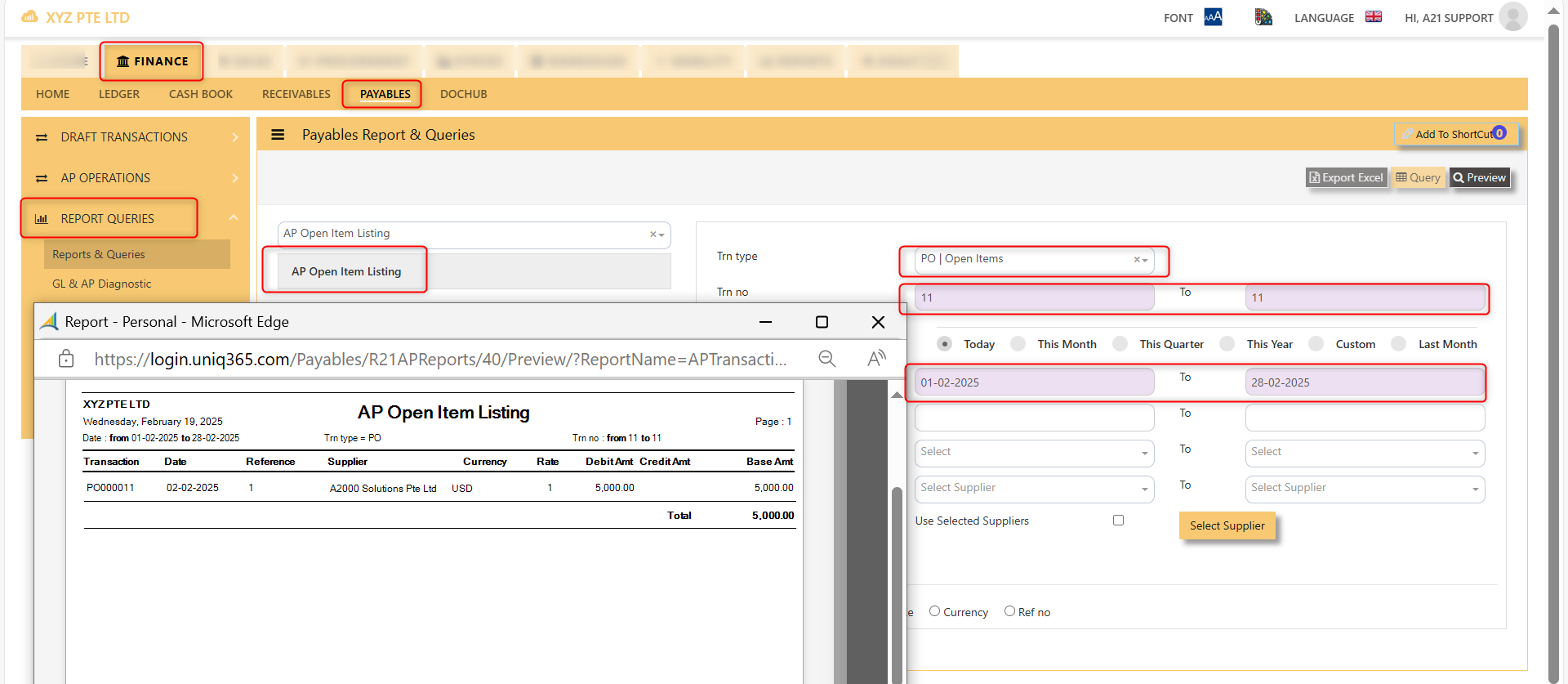Click the yellow Select Supplier button
This screenshot has height=684, width=1568.
tap(1227, 525)
